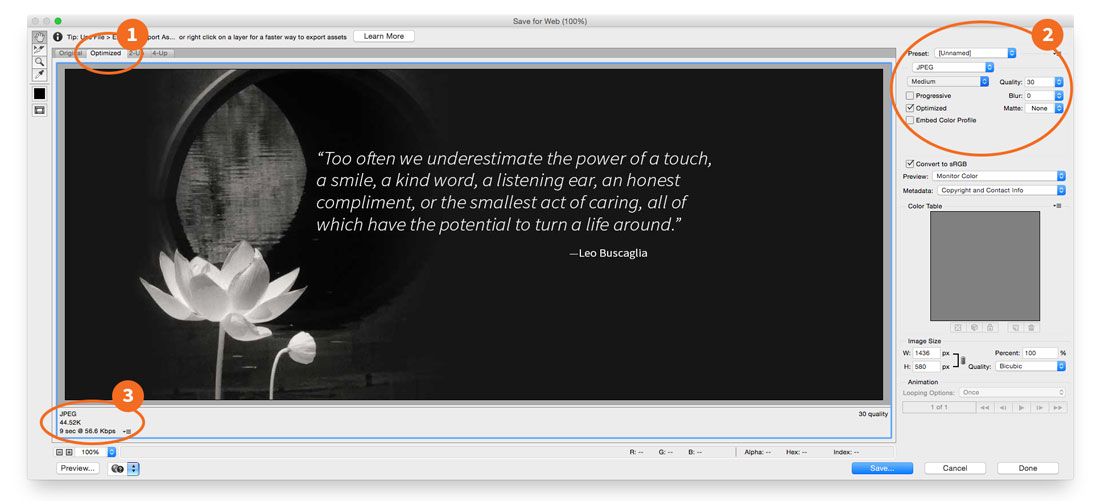Click the Learn More button
Viewport: 1100px width, 501px height.
coord(384,36)
